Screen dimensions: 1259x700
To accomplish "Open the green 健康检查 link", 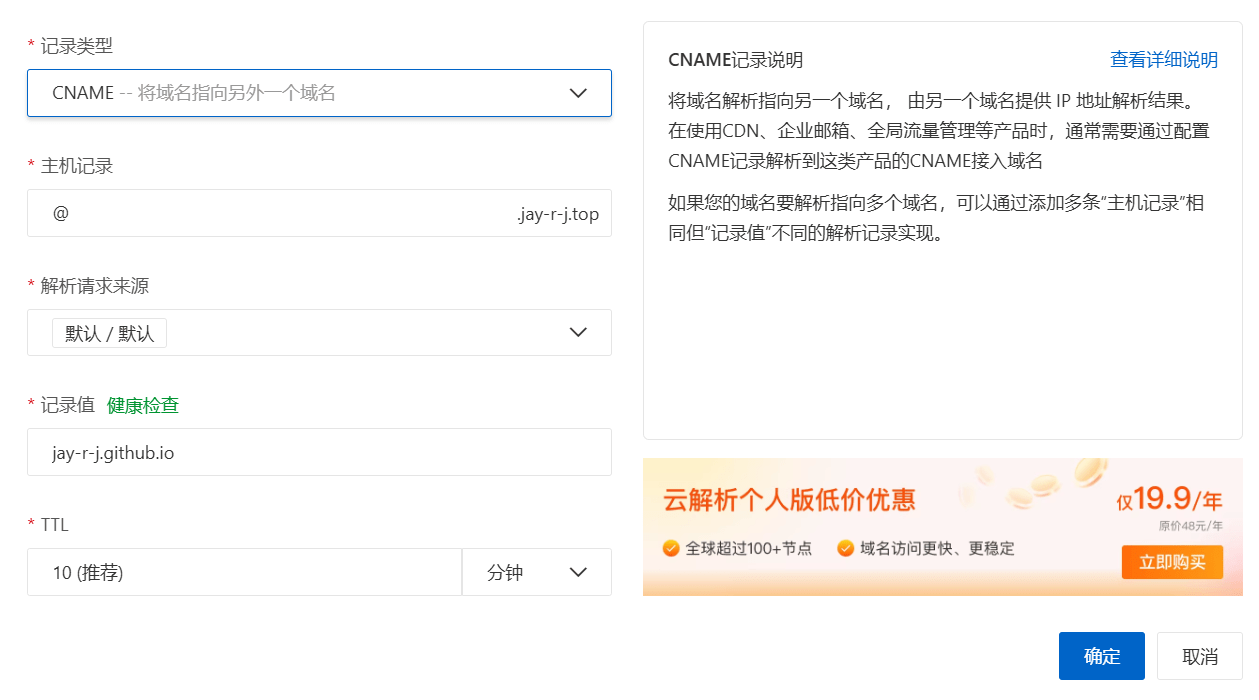I will (x=143, y=405).
